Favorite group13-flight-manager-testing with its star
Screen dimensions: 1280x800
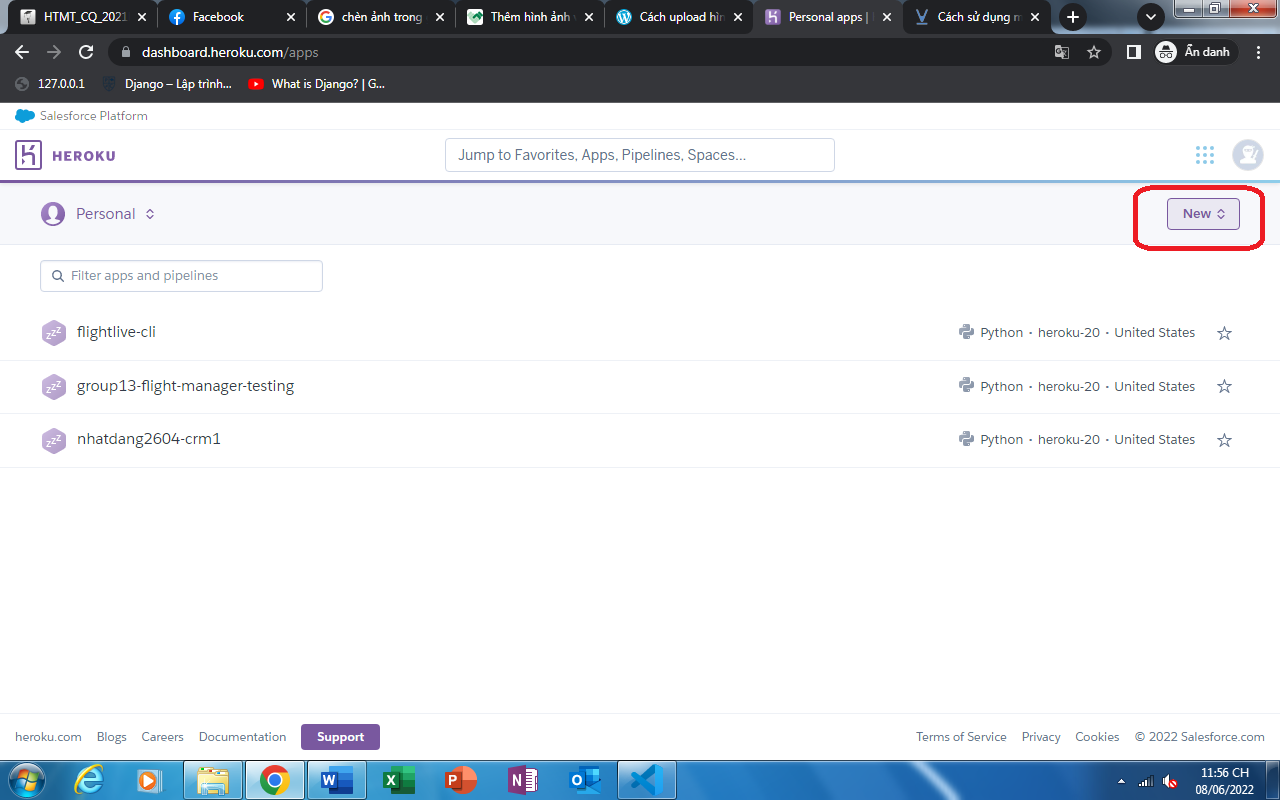1224,386
